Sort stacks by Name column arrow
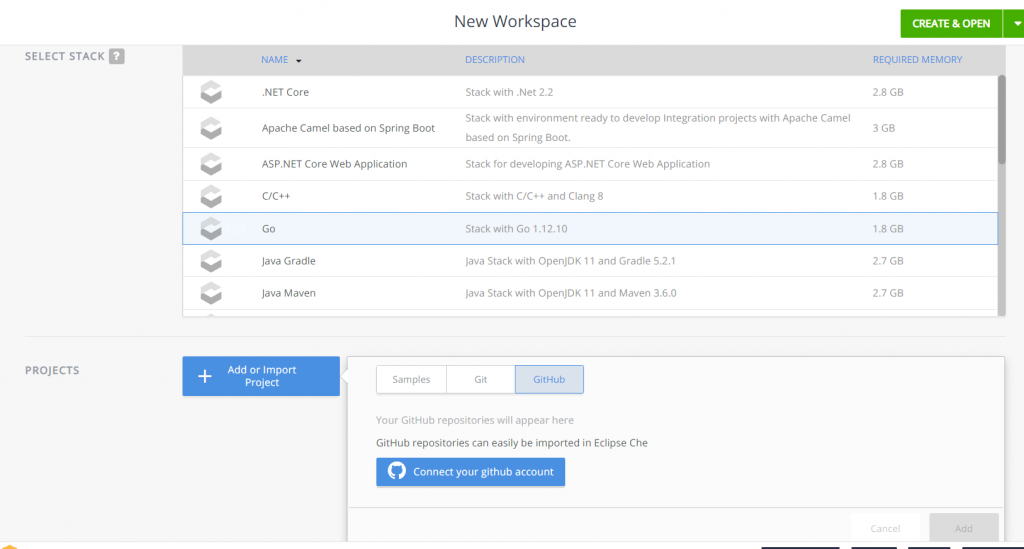 point(298,60)
